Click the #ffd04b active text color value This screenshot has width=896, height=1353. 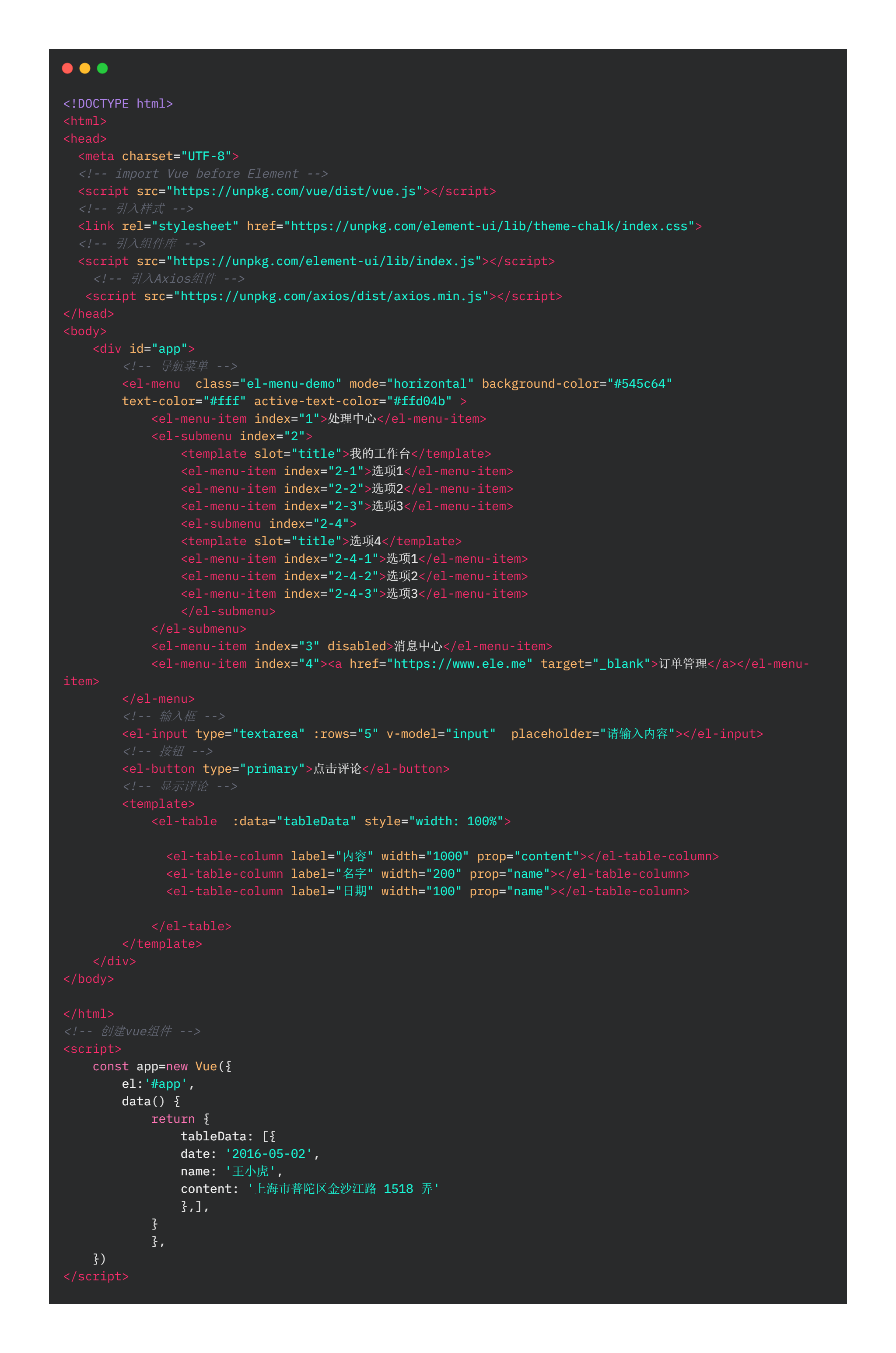(x=419, y=401)
